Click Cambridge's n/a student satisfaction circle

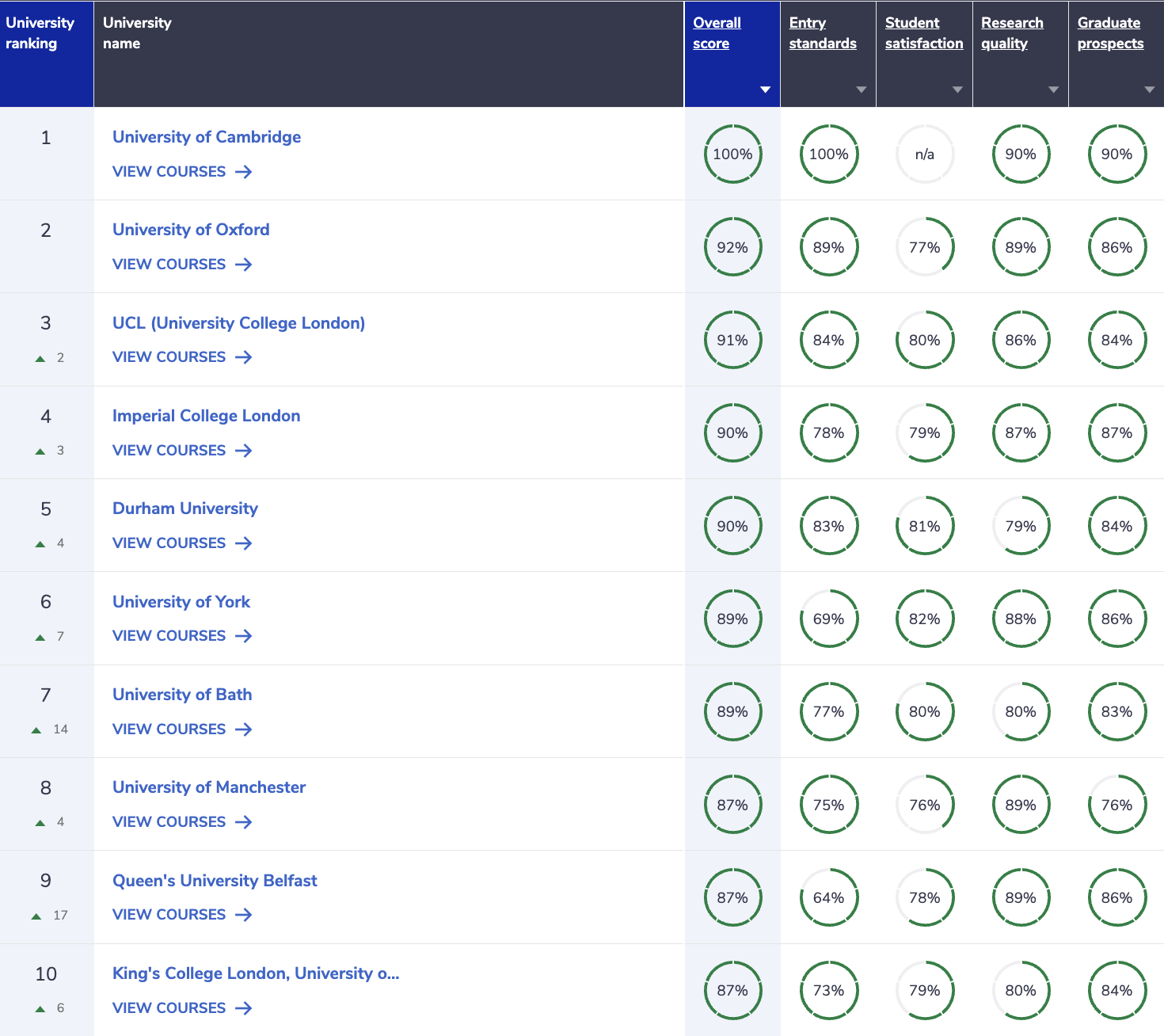[925, 154]
